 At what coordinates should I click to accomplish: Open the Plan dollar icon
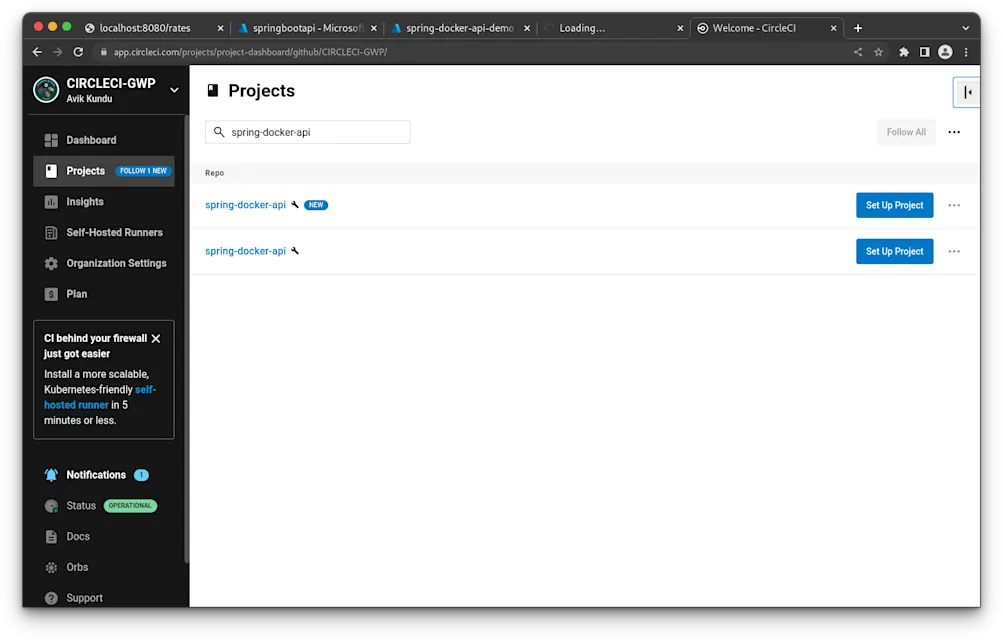pyautogui.click(x=51, y=294)
